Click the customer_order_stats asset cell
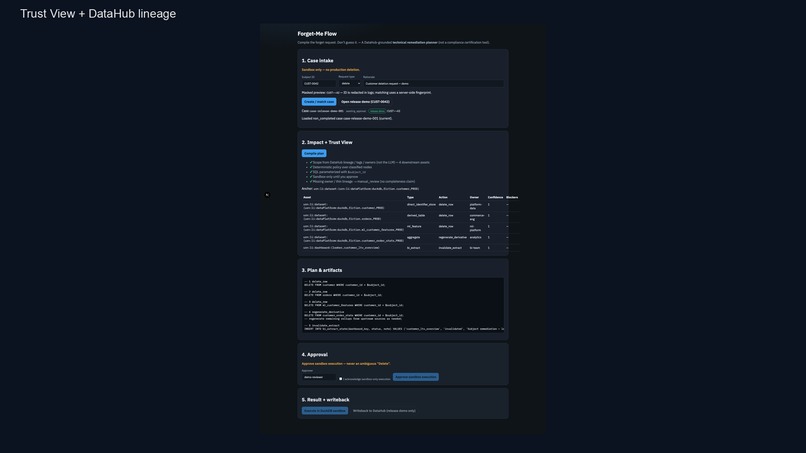The image size is (806, 453). (x=353, y=239)
